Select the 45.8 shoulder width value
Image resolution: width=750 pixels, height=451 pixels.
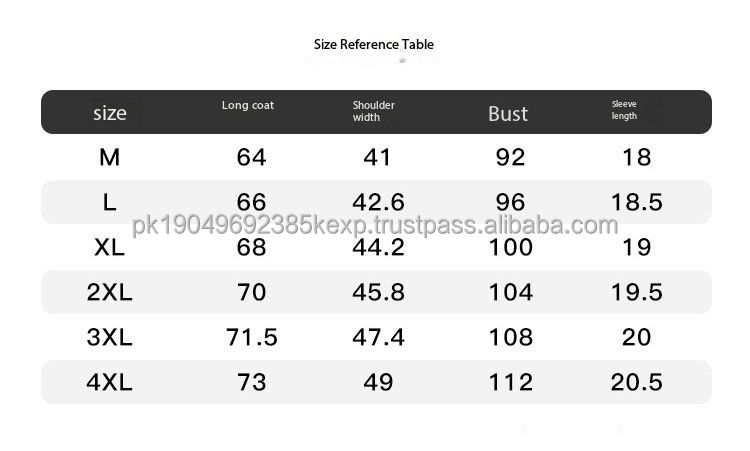[x=378, y=292]
